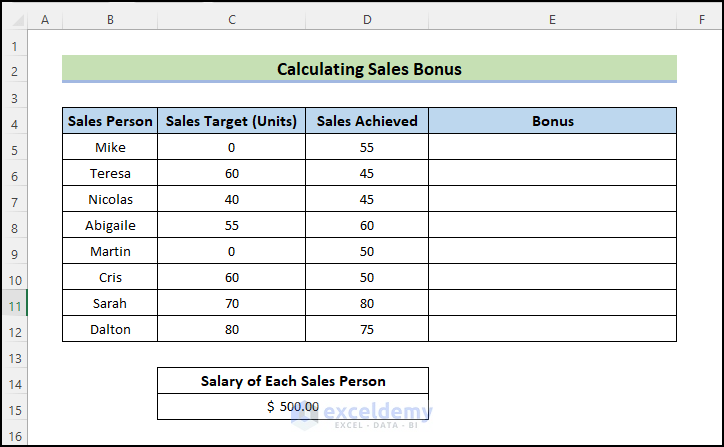Screen dimensions: 724x447
Task: Select Sarah's empty Bonus cell
Action: (552, 303)
